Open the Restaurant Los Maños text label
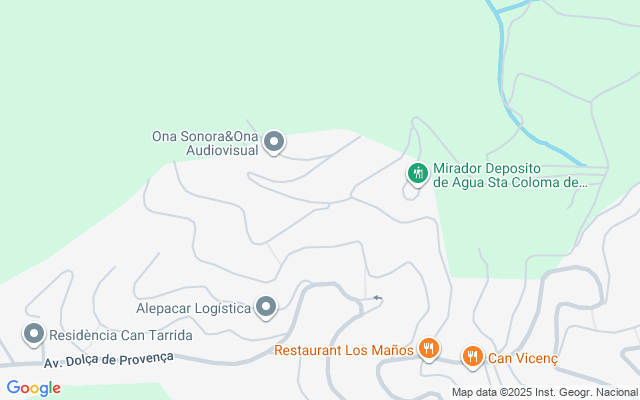The image size is (640, 400). [x=344, y=350]
